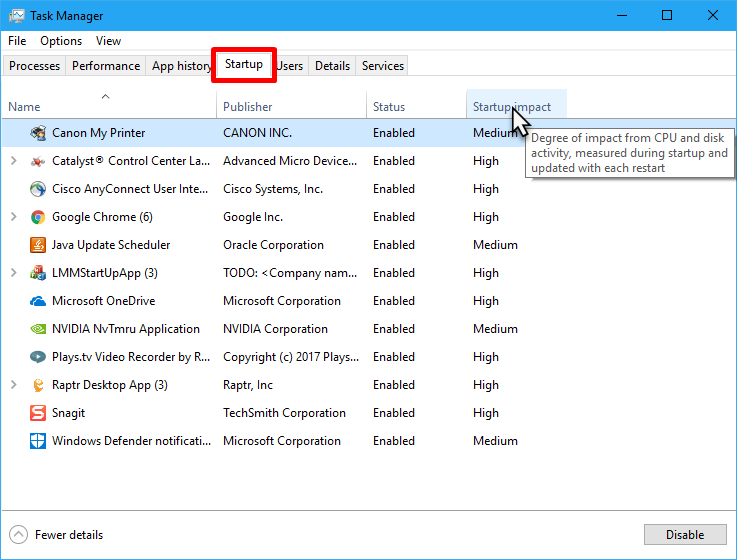Open the Services tab

[383, 66]
